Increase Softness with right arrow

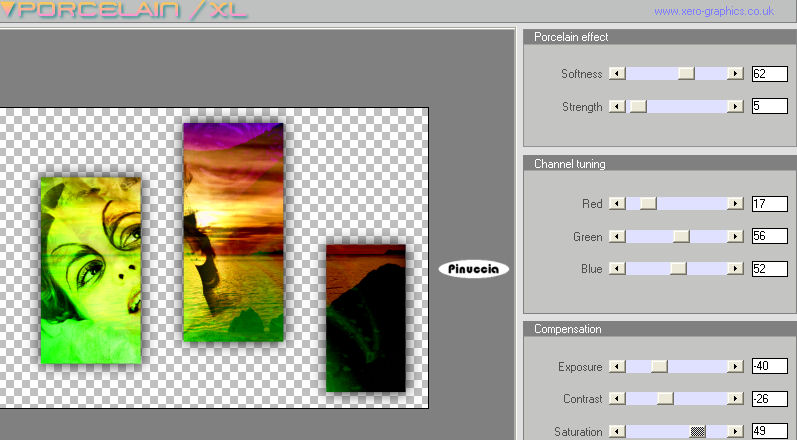pyautogui.click(x=735, y=74)
